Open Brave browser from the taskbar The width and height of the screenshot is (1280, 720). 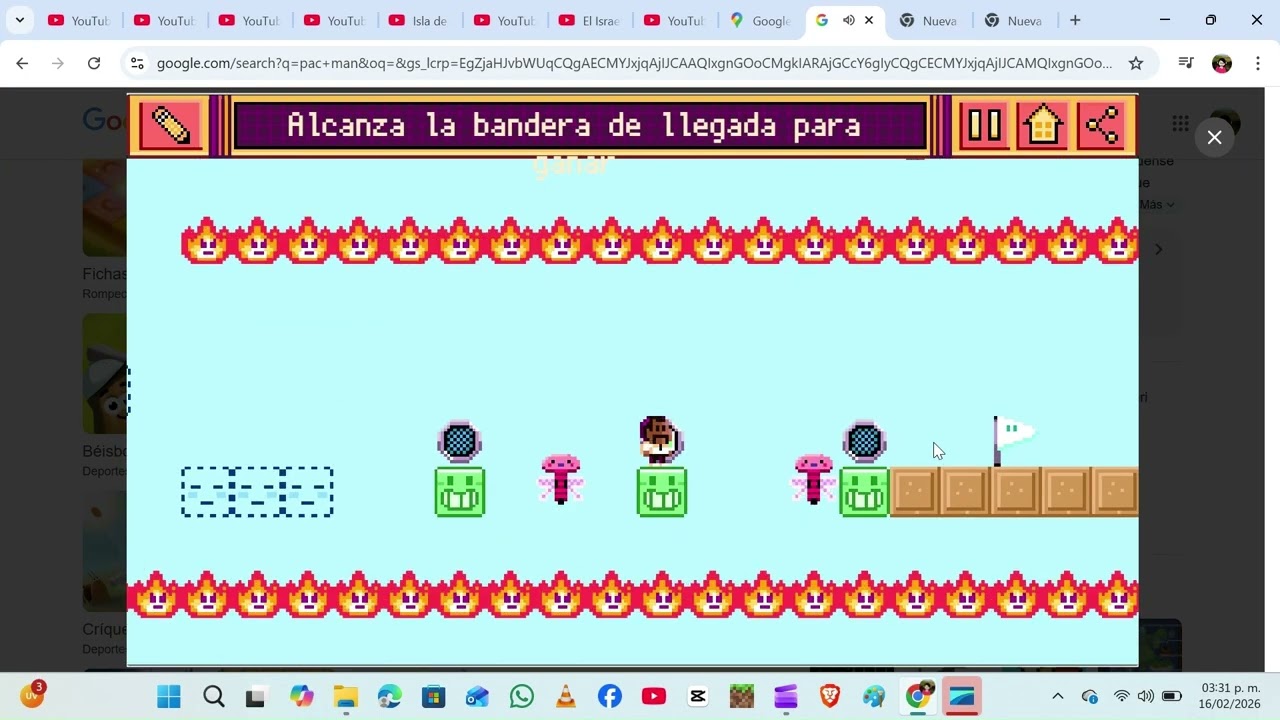click(x=830, y=696)
